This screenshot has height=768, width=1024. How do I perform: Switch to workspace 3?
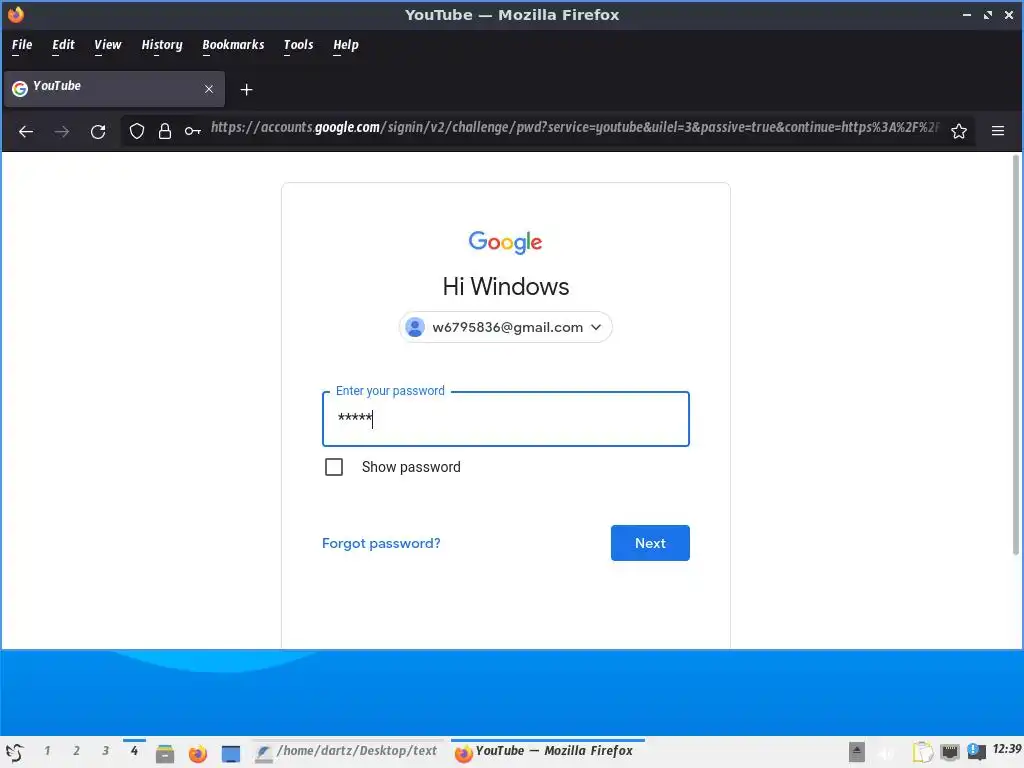point(105,751)
